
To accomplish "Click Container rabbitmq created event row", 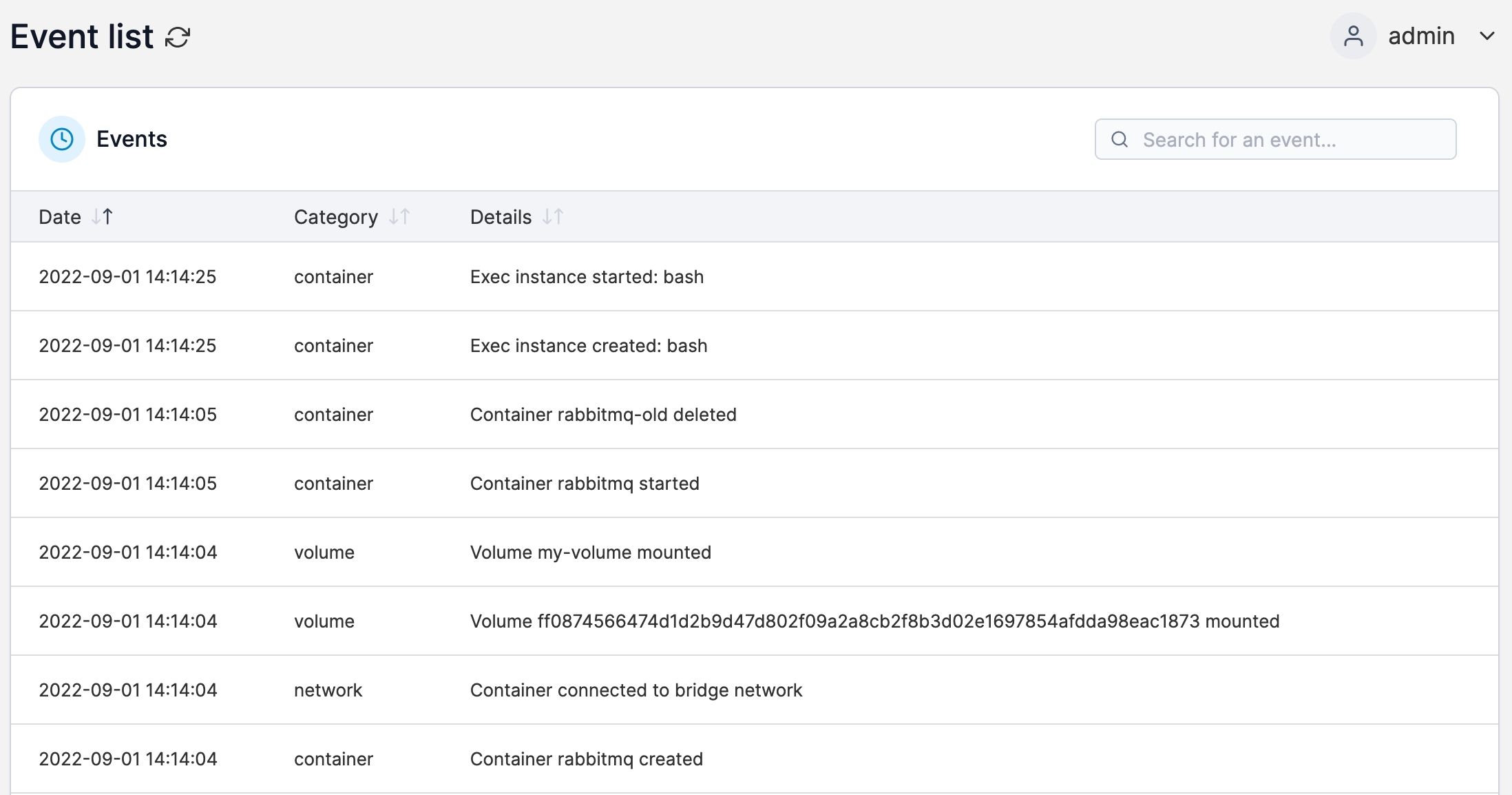I will [586, 759].
